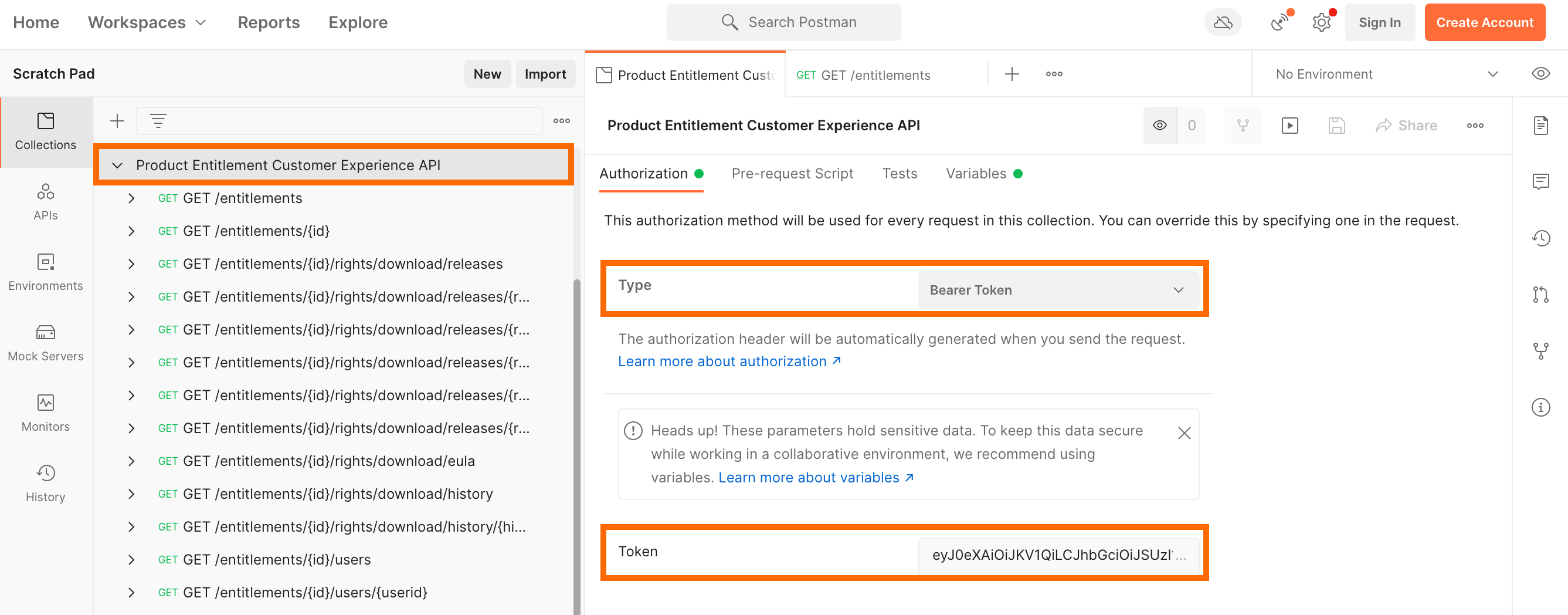The width and height of the screenshot is (1568, 615).
Task: Open the comments icon in right sidebar
Action: click(1540, 181)
